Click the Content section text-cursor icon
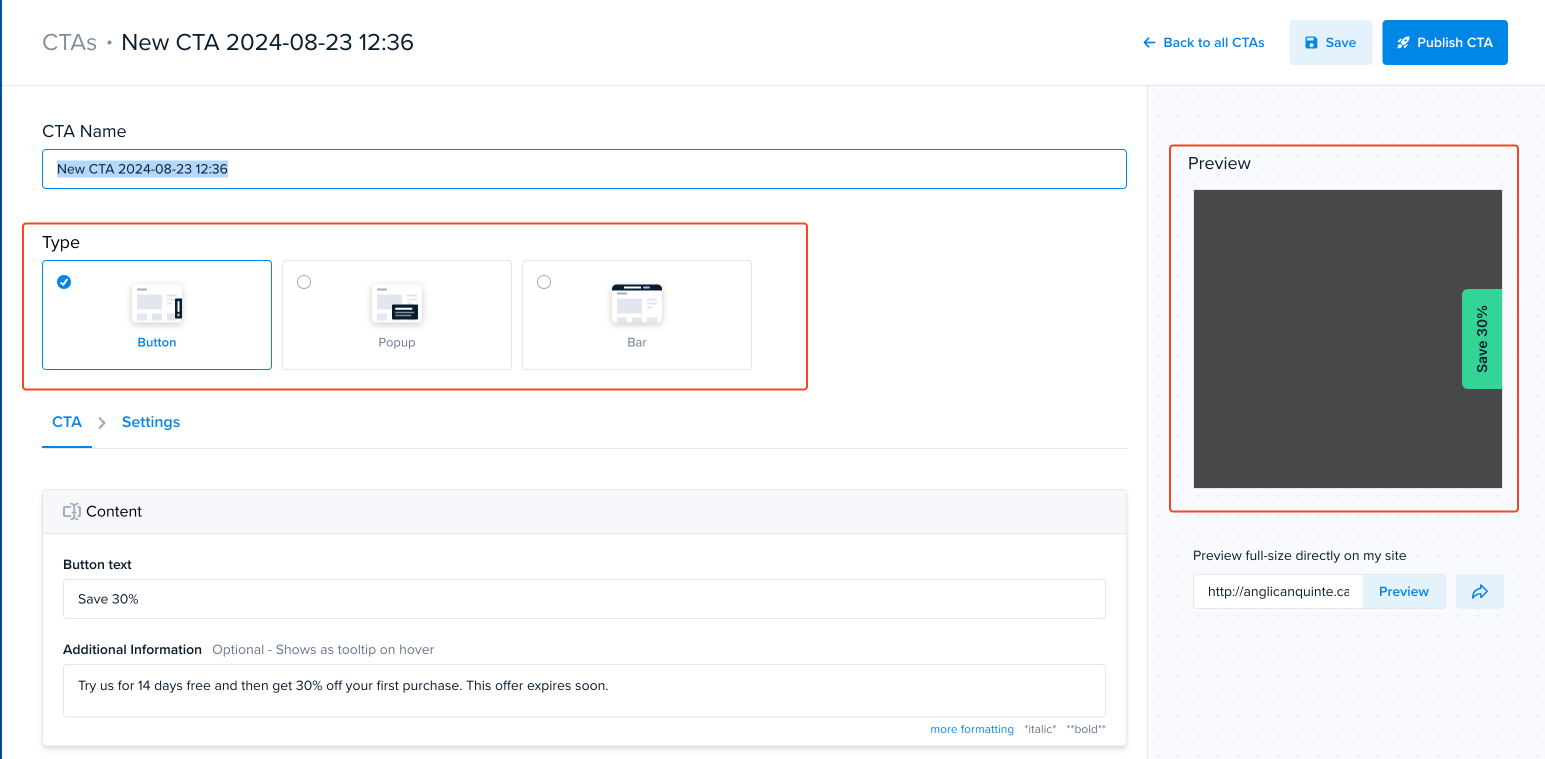The height and width of the screenshot is (759, 1545). (x=72, y=511)
